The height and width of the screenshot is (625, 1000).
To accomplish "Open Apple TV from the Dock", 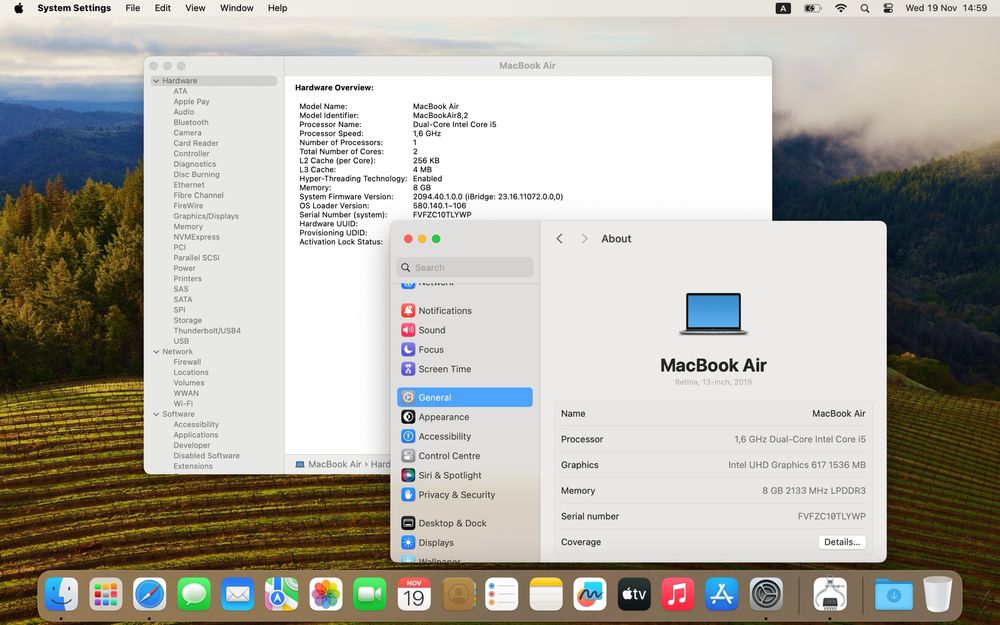I will (634, 594).
